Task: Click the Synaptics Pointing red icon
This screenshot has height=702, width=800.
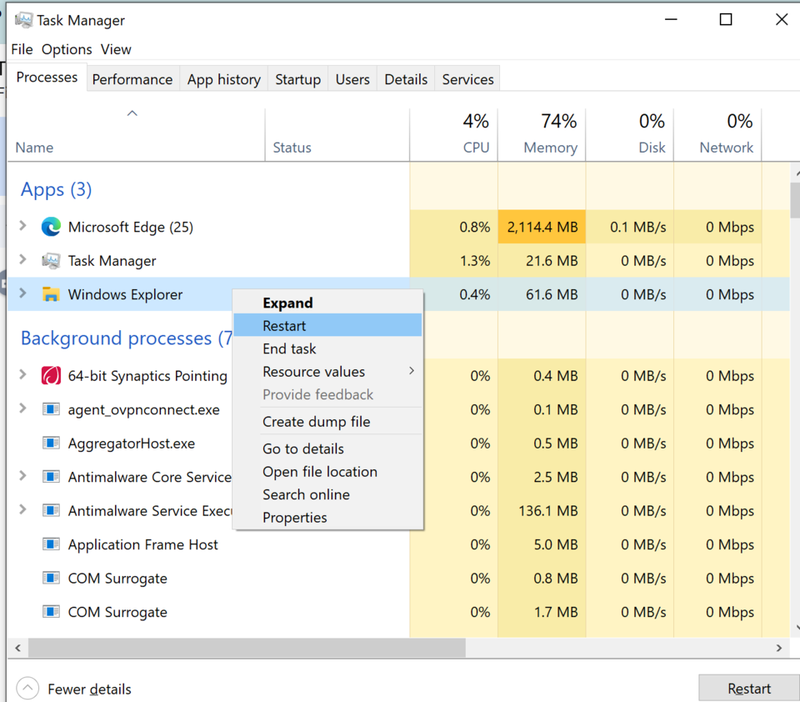Action: (51, 376)
